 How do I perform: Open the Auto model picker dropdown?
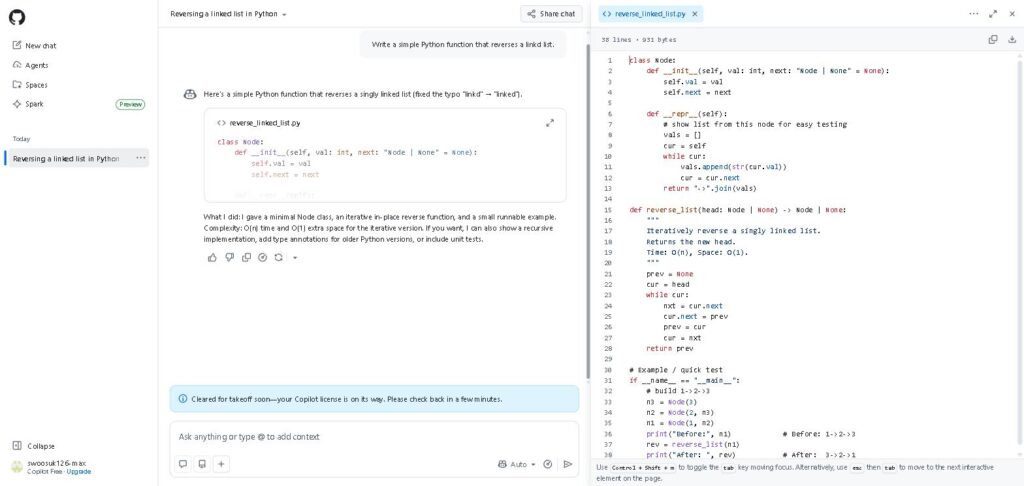click(516, 464)
